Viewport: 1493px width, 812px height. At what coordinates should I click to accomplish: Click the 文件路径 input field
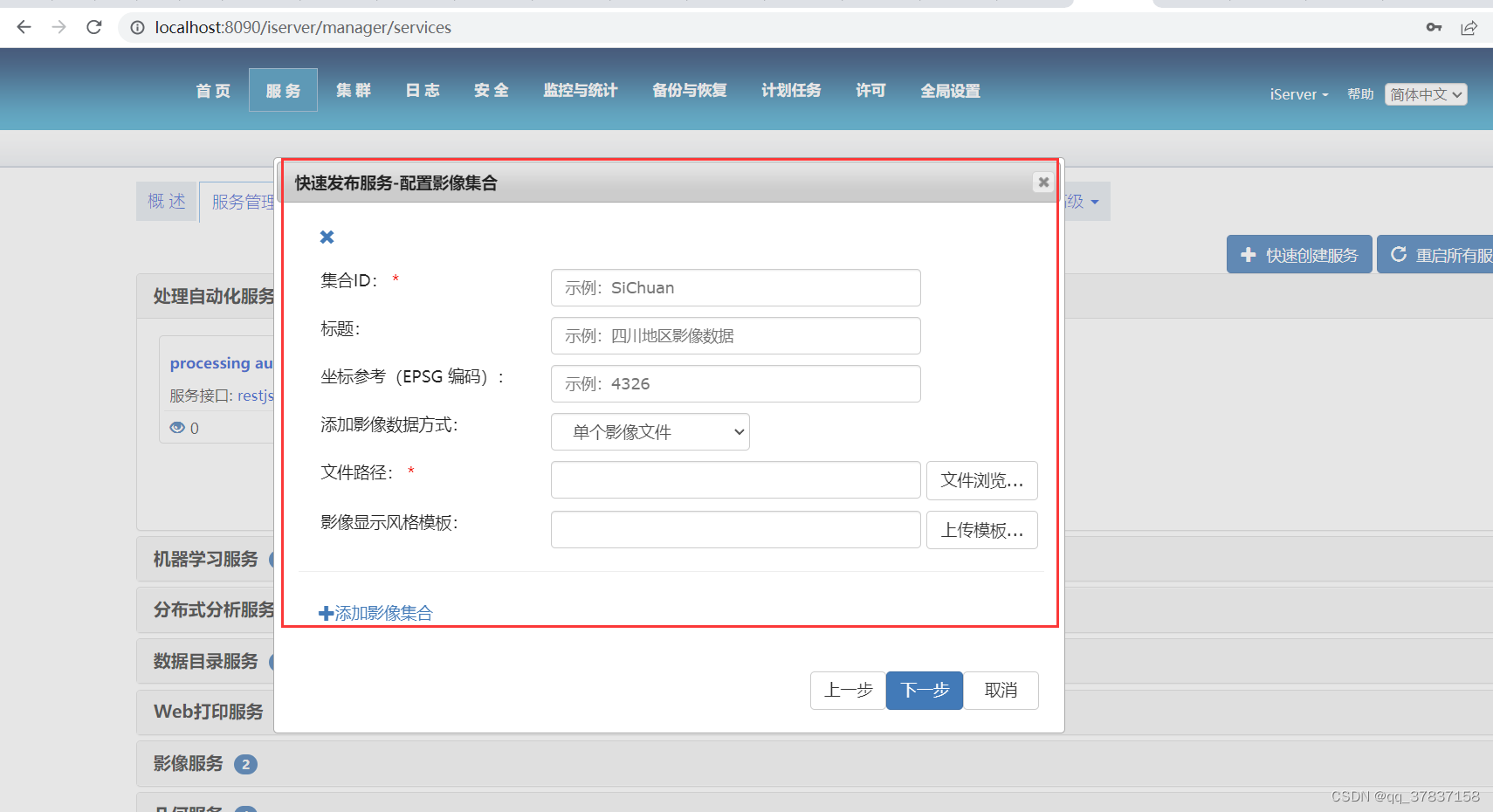pos(735,479)
